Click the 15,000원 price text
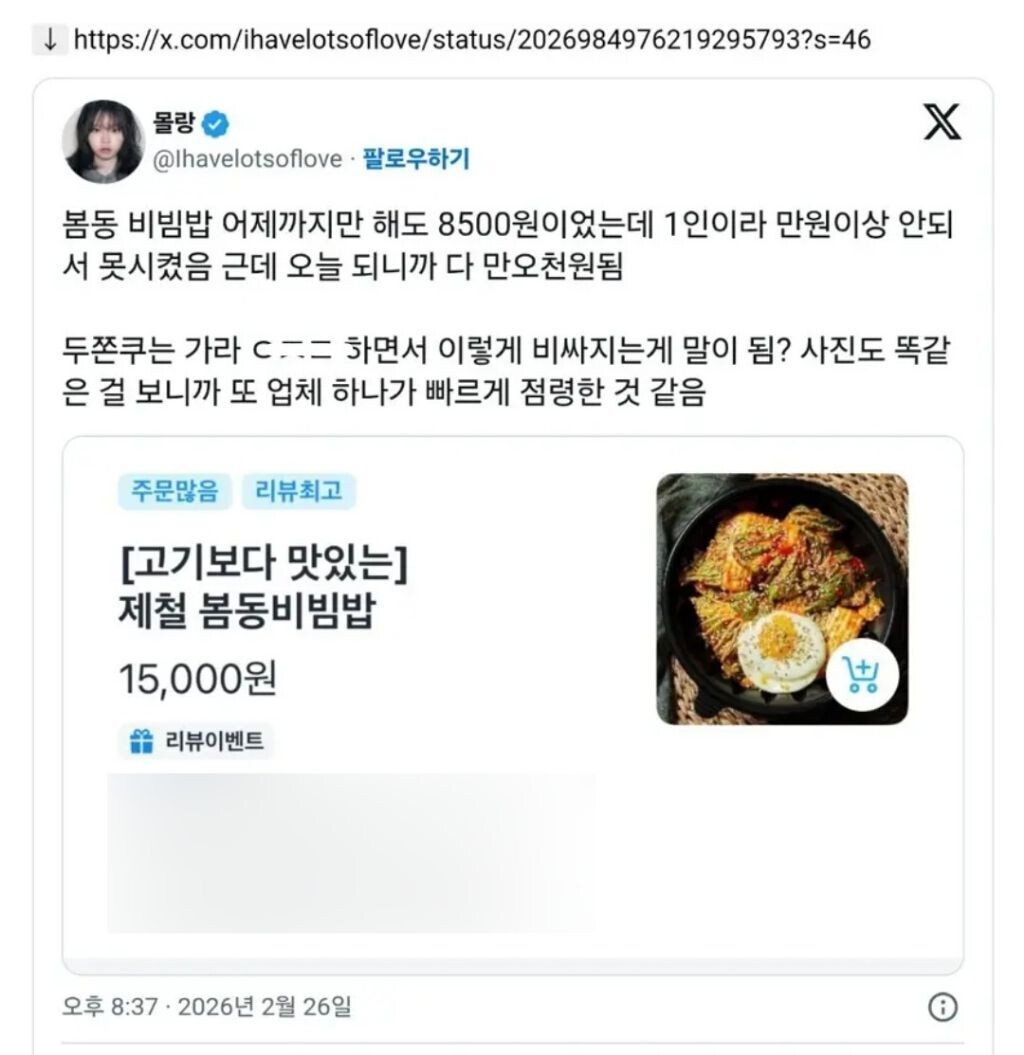Image resolution: width=1024 pixels, height=1055 pixels. [198, 678]
